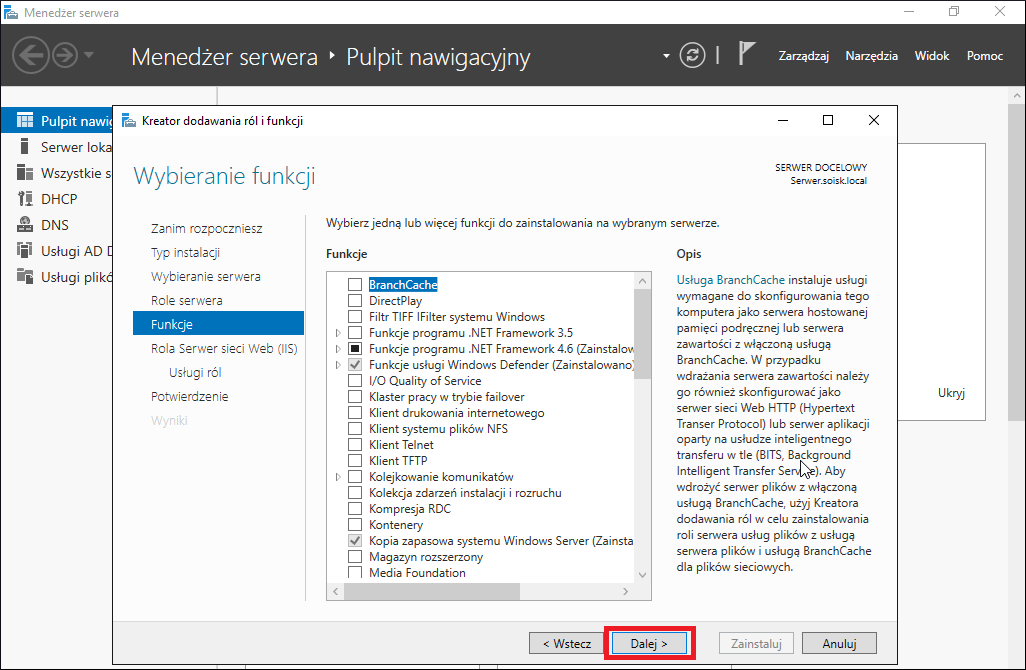This screenshot has width=1026, height=670.
Task: Check the Klient Telnet checkbox
Action: [x=355, y=445]
